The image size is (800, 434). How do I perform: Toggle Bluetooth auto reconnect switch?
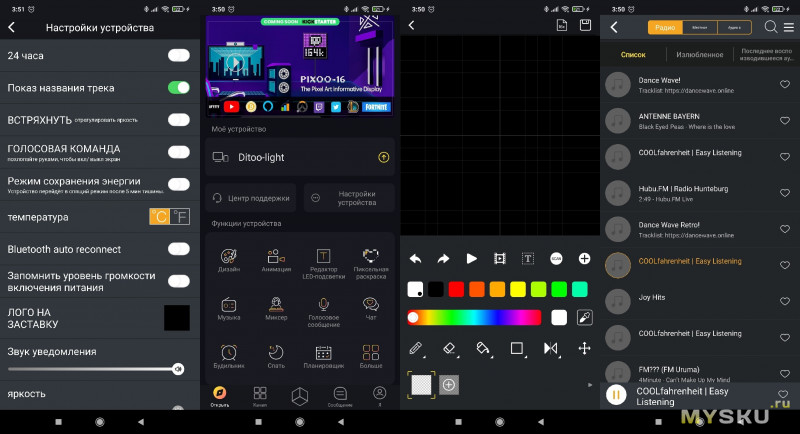[179, 249]
